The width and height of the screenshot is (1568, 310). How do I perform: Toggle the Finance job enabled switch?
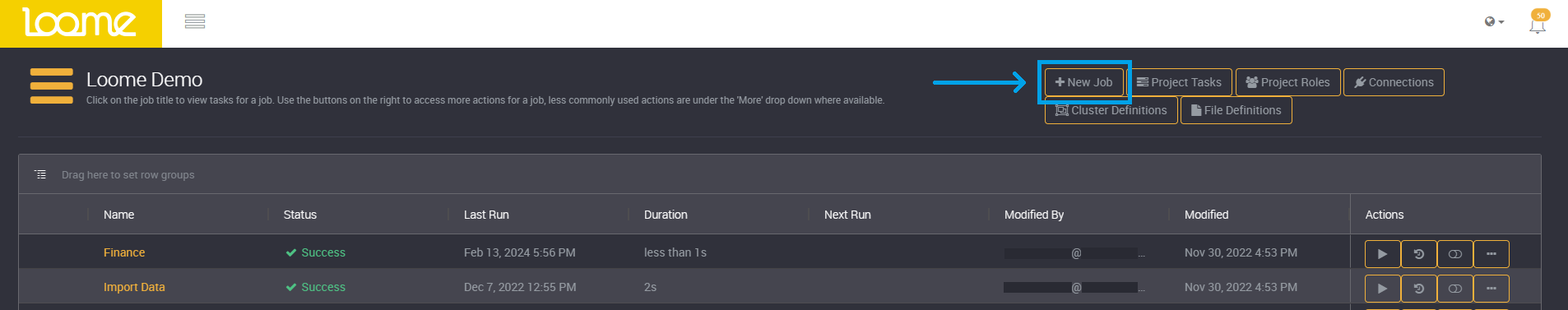pos(1454,254)
